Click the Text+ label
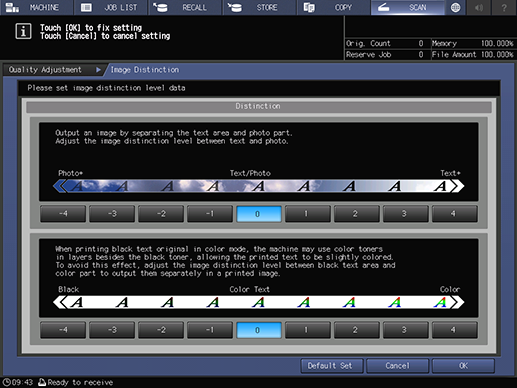Viewport: 517px width, 388px height. (450, 173)
